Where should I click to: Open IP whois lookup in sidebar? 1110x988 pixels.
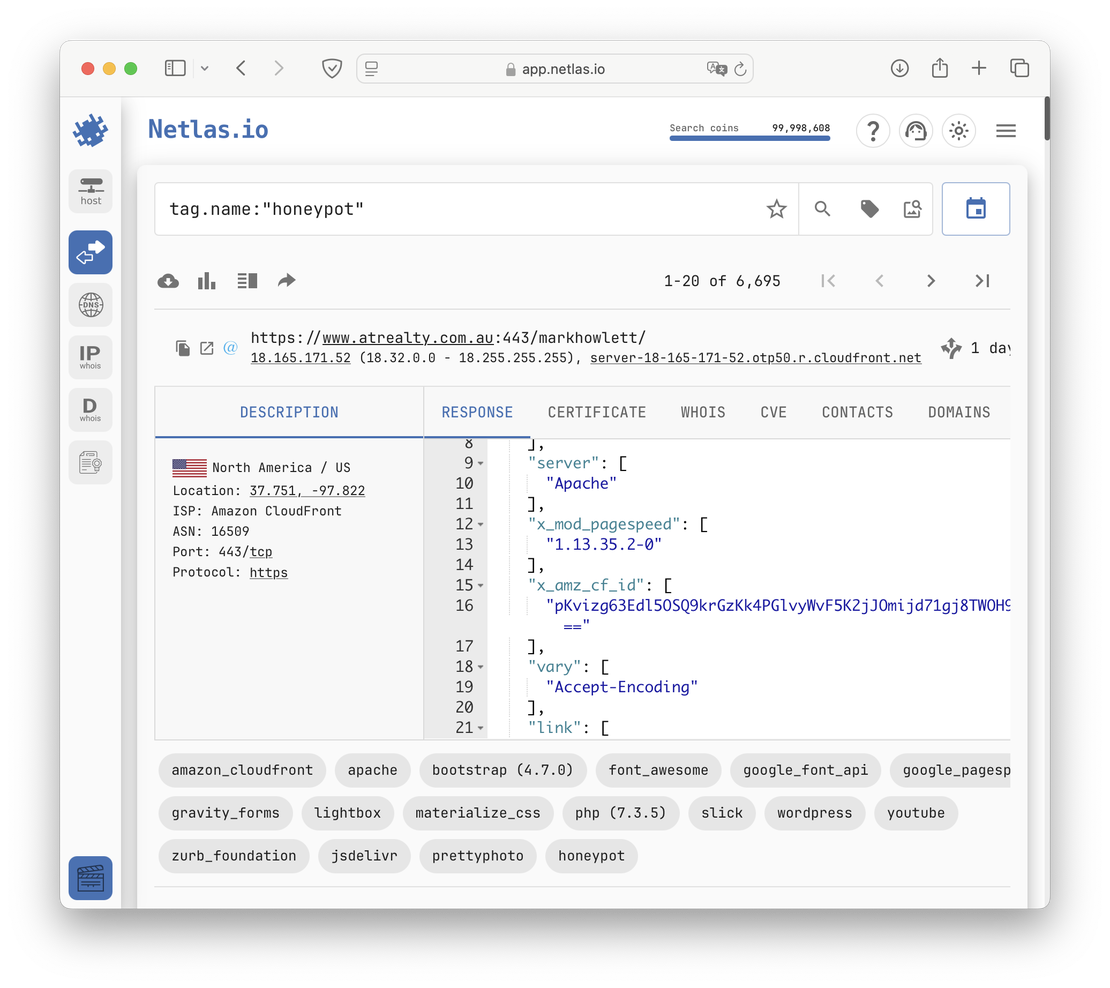pyautogui.click(x=90, y=357)
